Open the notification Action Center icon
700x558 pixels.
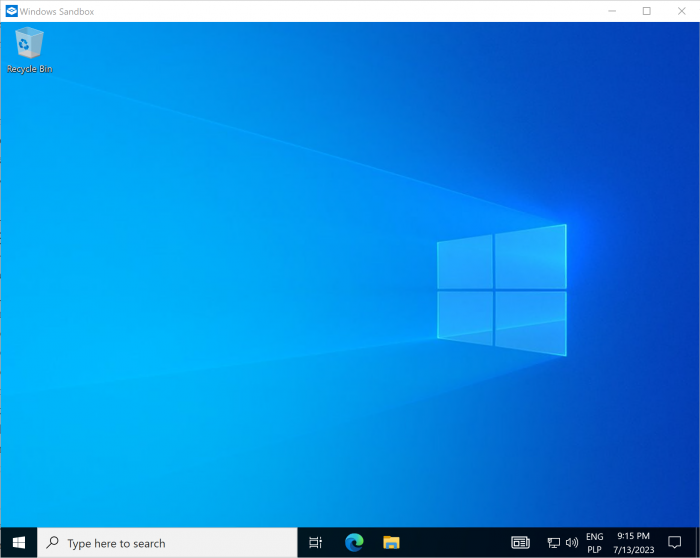coord(674,543)
